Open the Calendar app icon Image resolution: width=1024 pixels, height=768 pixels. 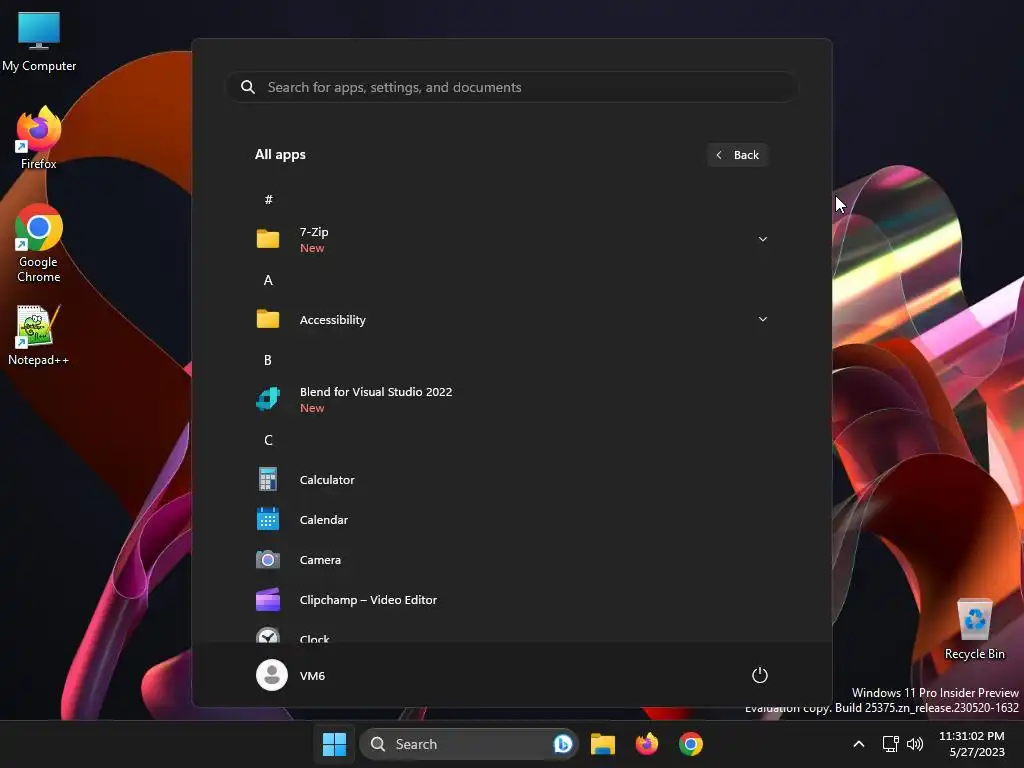[268, 519]
